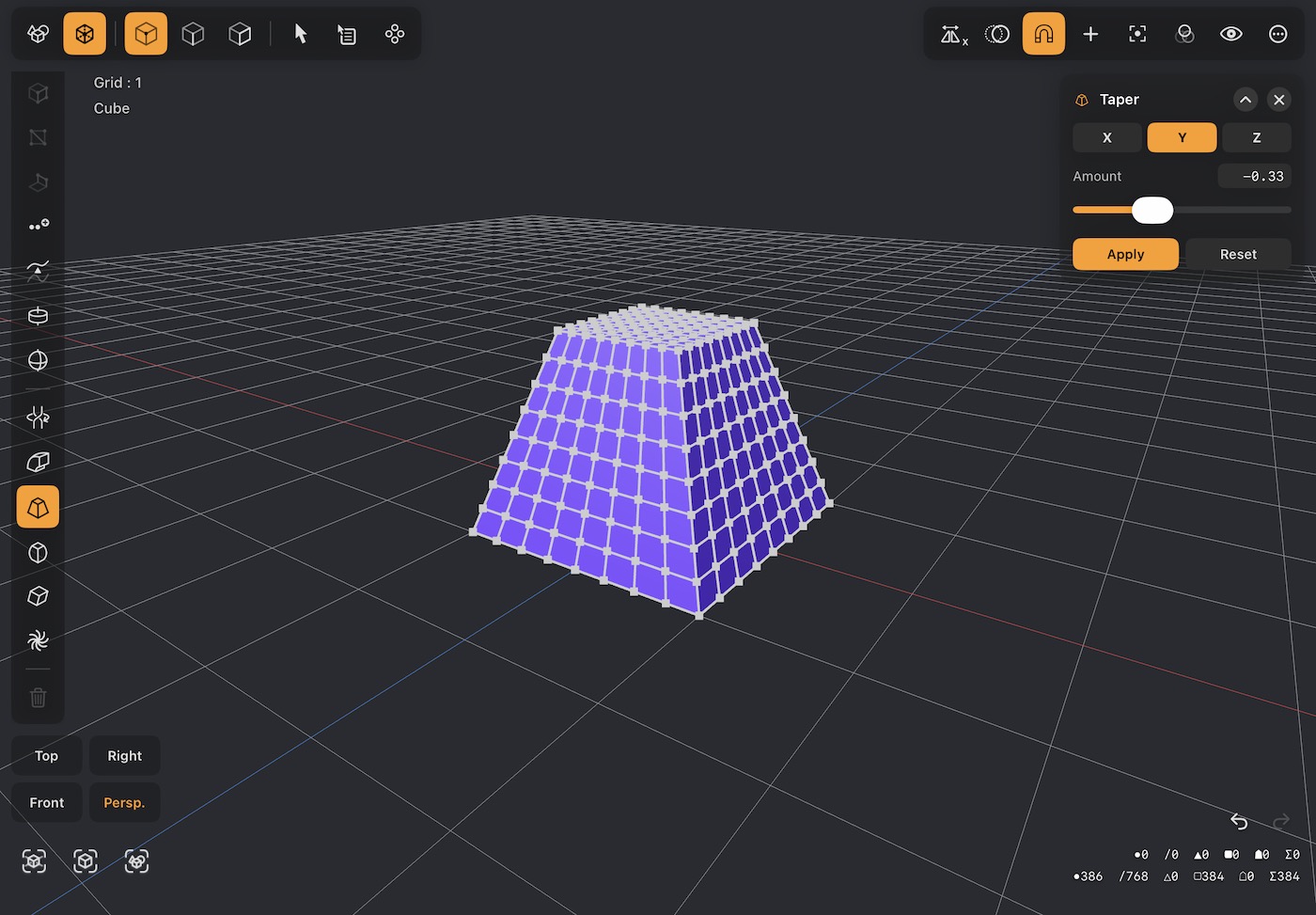Set taper axis to Y

1183,137
